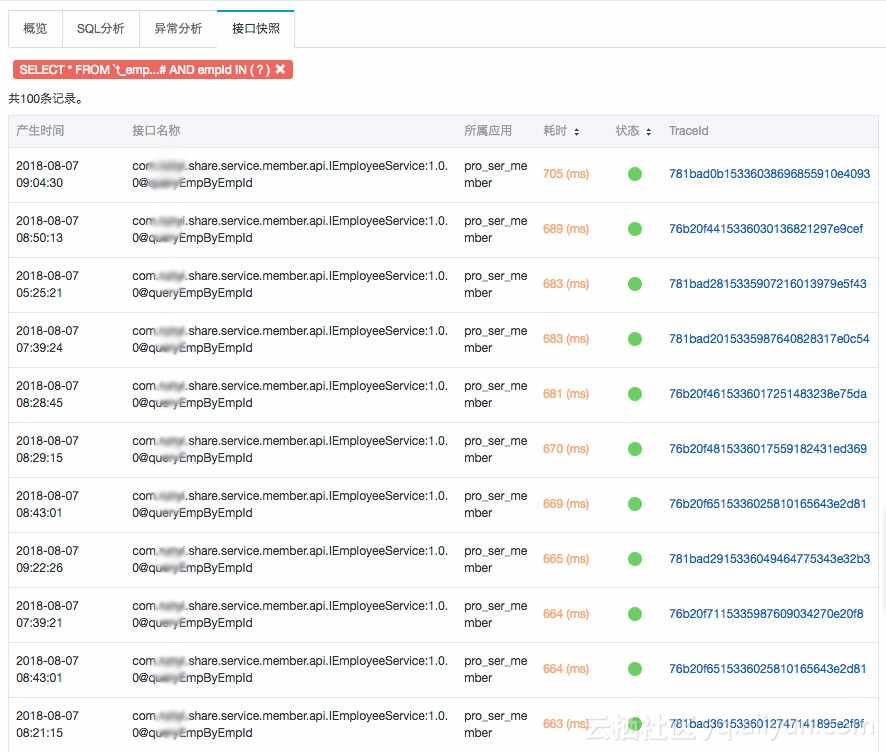Image resolution: width=886 pixels, height=752 pixels.
Task: Open trace link in the 669 (ms) row
Action: (767, 504)
